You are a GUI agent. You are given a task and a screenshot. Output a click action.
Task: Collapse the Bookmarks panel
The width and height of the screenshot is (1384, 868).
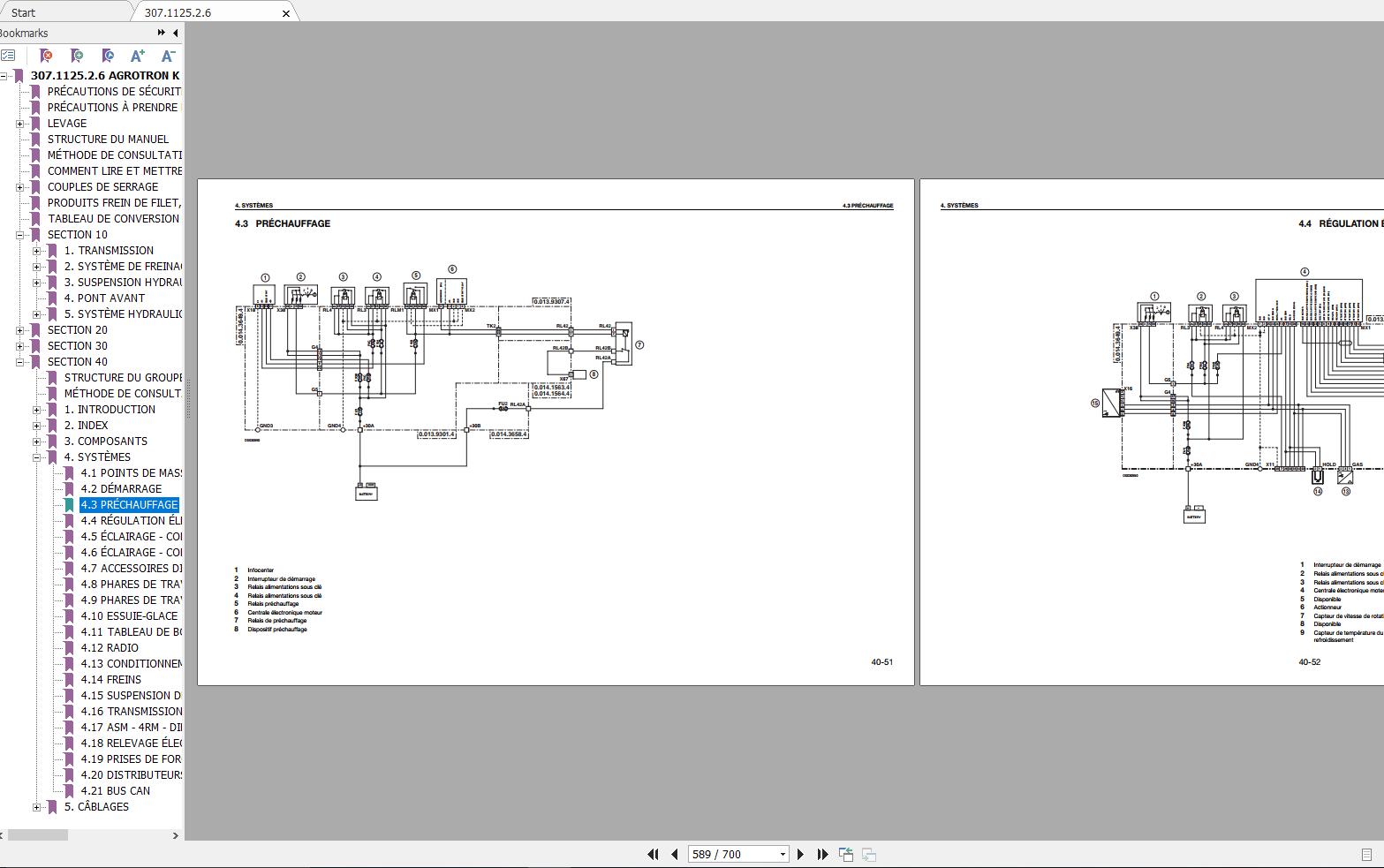[x=176, y=33]
